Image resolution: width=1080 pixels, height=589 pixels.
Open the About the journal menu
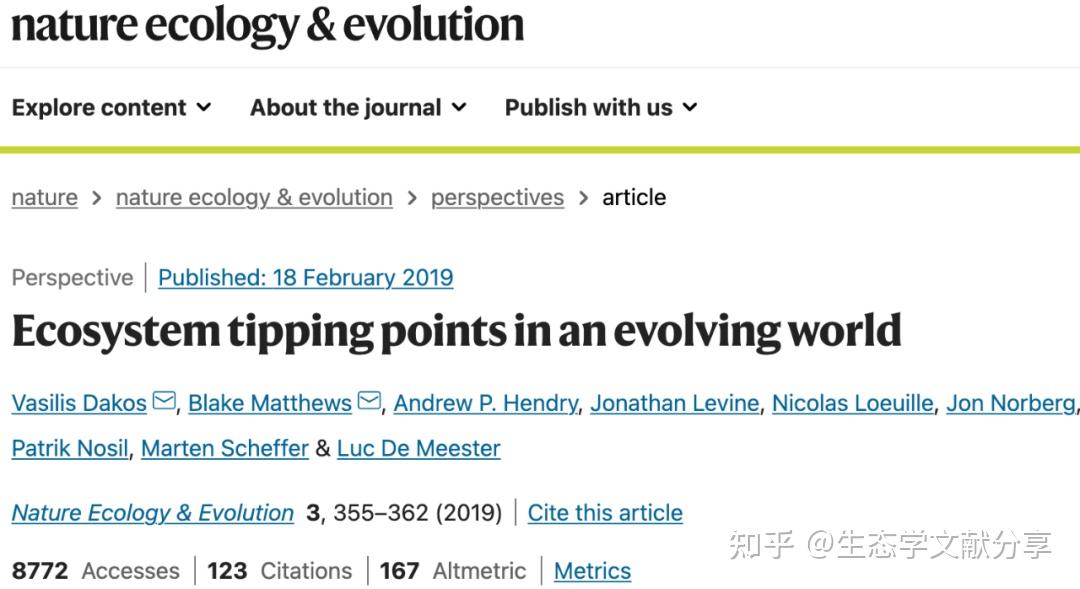coord(358,108)
